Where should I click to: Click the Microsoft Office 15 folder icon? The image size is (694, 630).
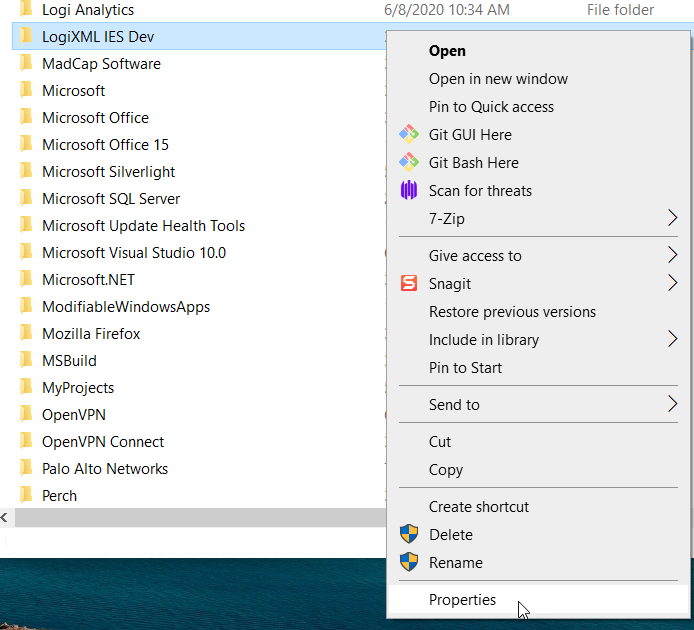coord(27,144)
